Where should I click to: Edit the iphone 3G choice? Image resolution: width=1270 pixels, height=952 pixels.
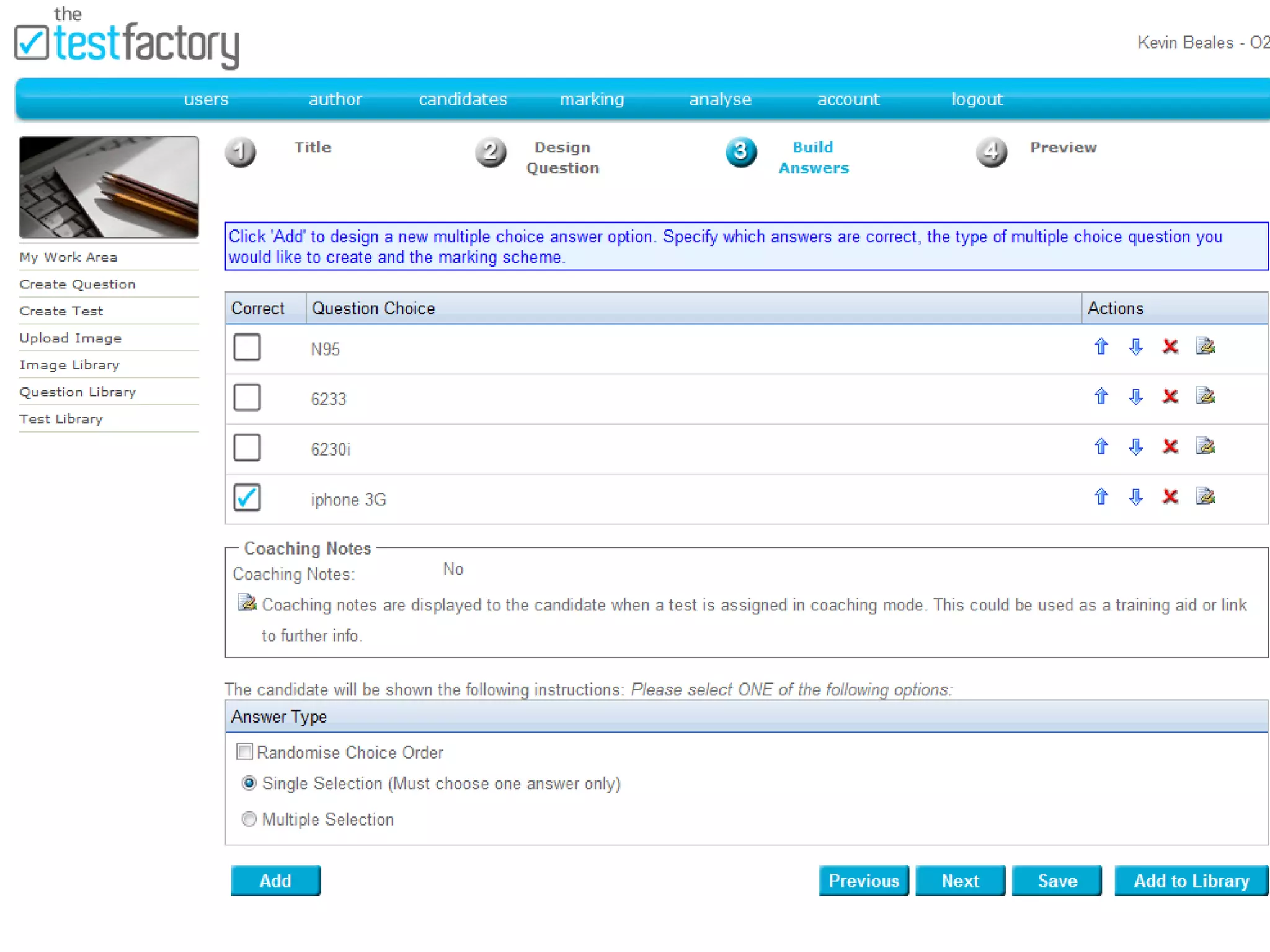tap(1205, 496)
